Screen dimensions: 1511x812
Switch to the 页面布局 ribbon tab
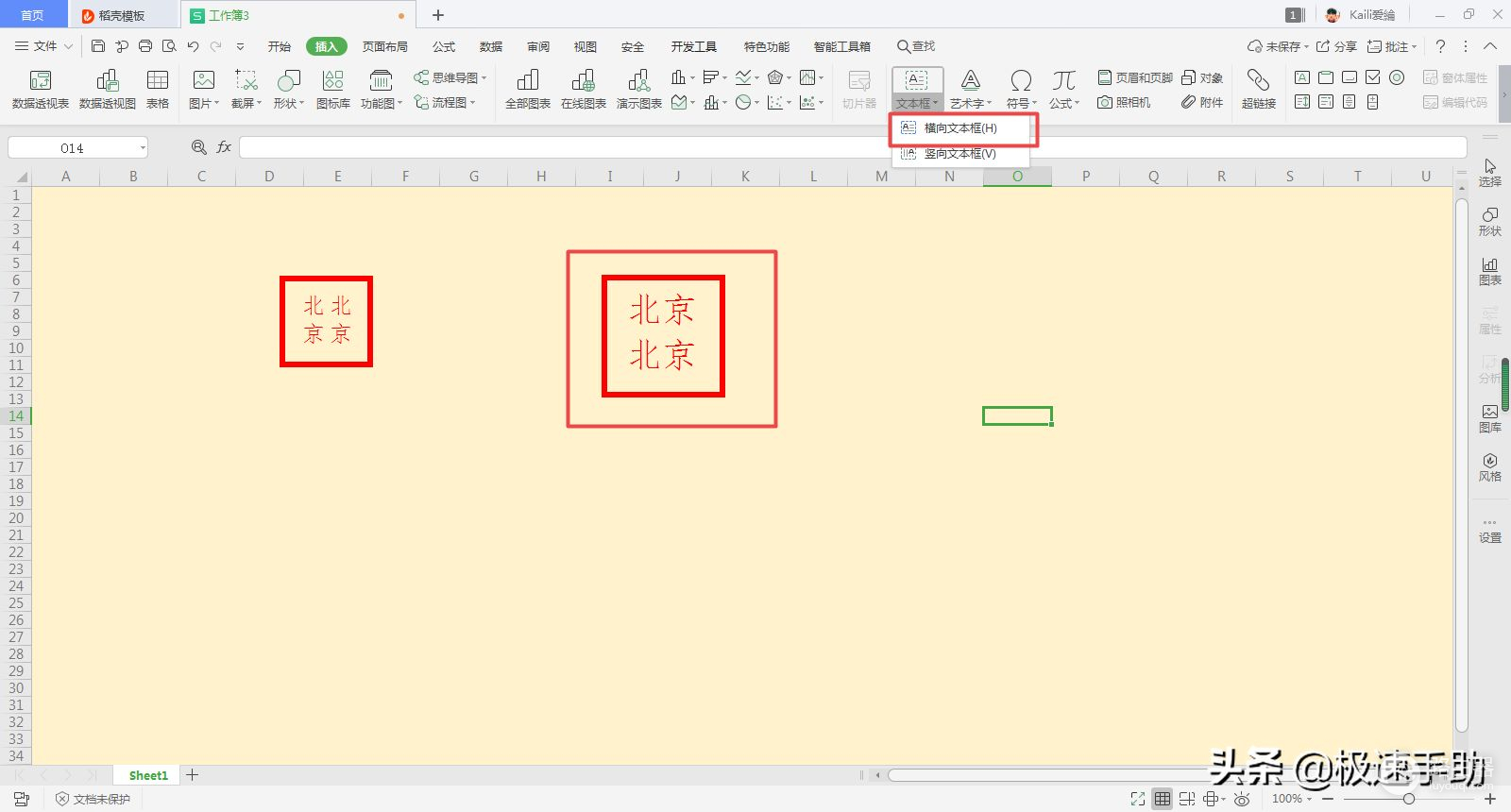click(x=384, y=46)
